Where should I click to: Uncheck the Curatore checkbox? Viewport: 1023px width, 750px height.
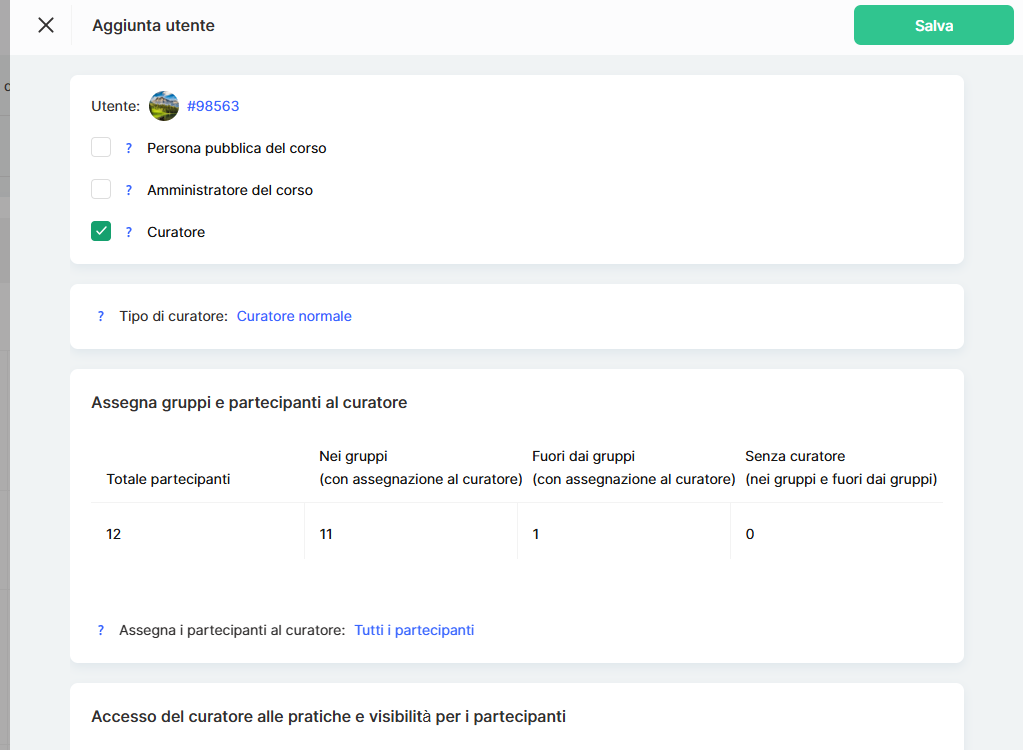coord(101,232)
